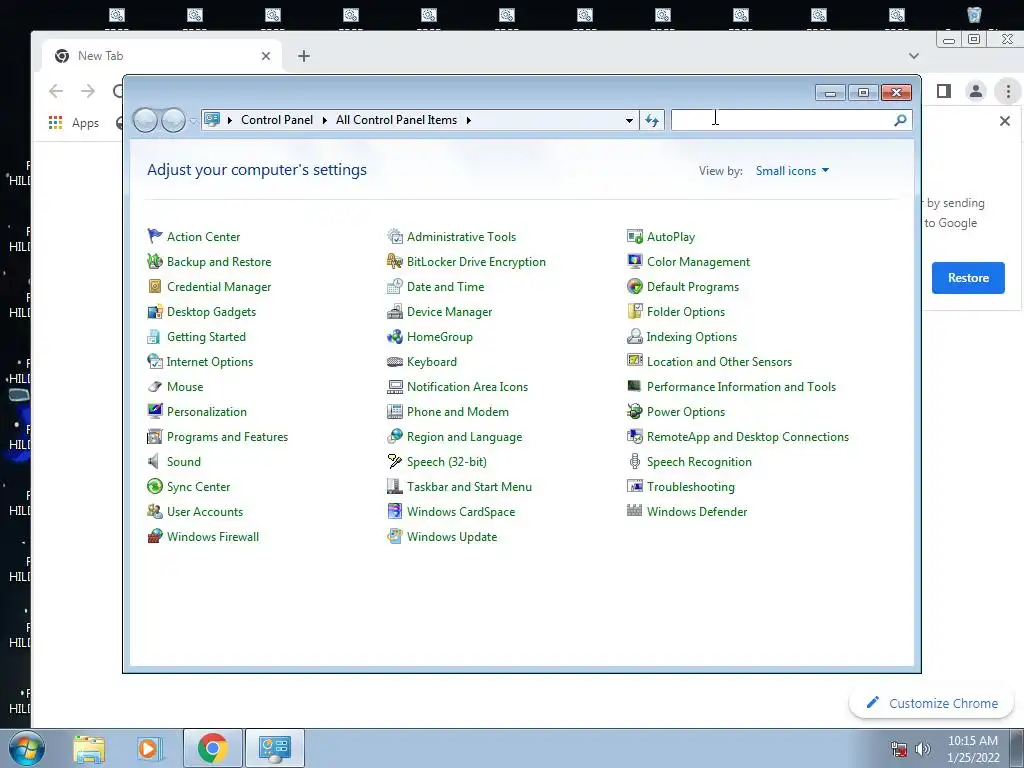Click the Restore button in Chrome

(968, 278)
